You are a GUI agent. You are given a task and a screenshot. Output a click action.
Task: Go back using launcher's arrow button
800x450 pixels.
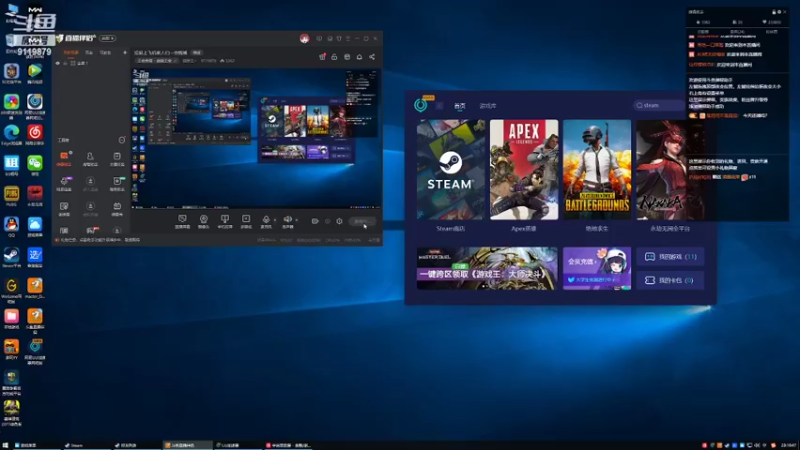point(439,106)
